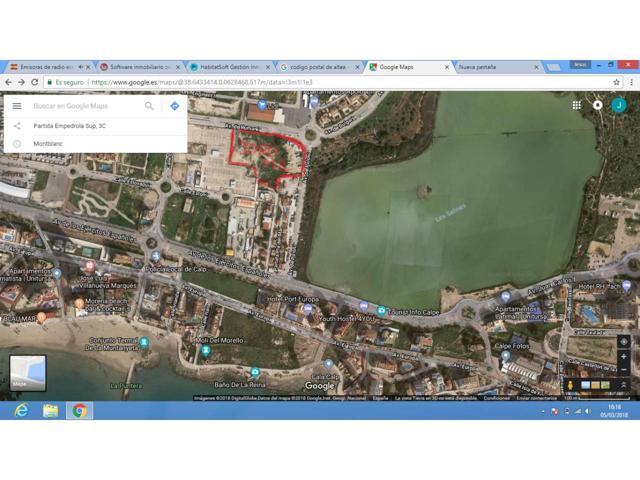
Task: Show hidden tray icons arrow
Action: 543,411
